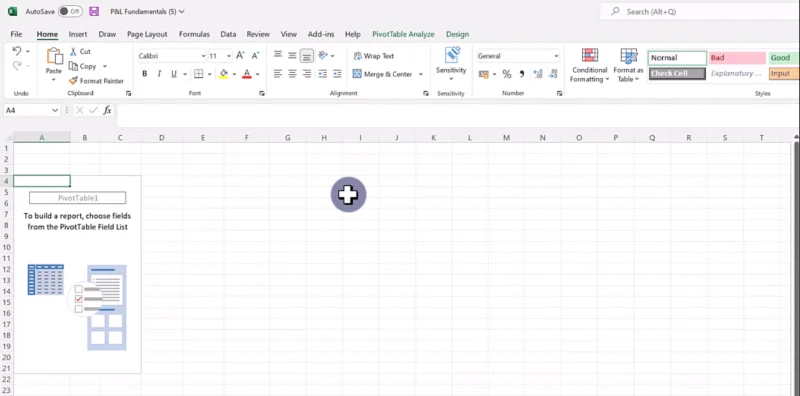
Task: Toggle the AutoSave switch
Action: (70, 11)
